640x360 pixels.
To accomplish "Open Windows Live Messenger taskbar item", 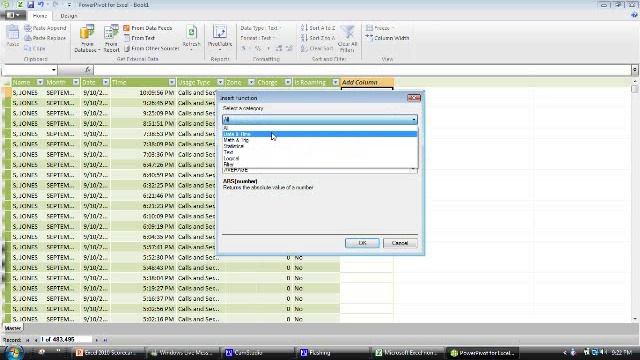I will (x=181, y=353).
